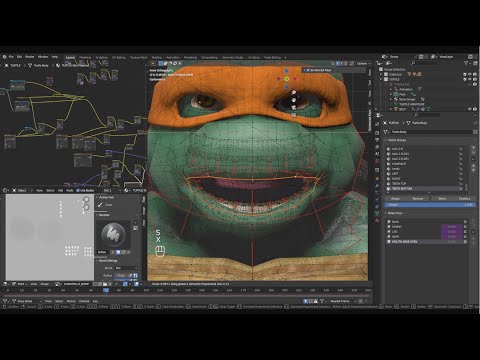Click the viewport zoom magnifier gizmo
480x360 pixels.
click(x=294, y=92)
